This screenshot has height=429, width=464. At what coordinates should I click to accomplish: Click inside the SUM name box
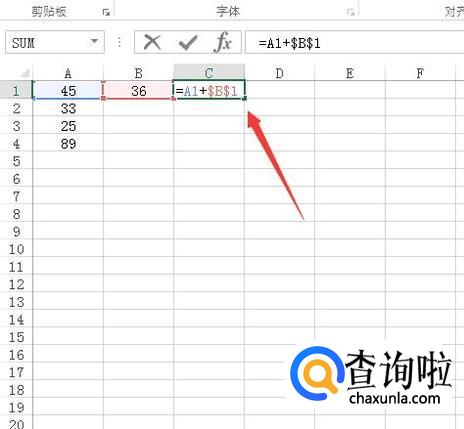[x=47, y=42]
